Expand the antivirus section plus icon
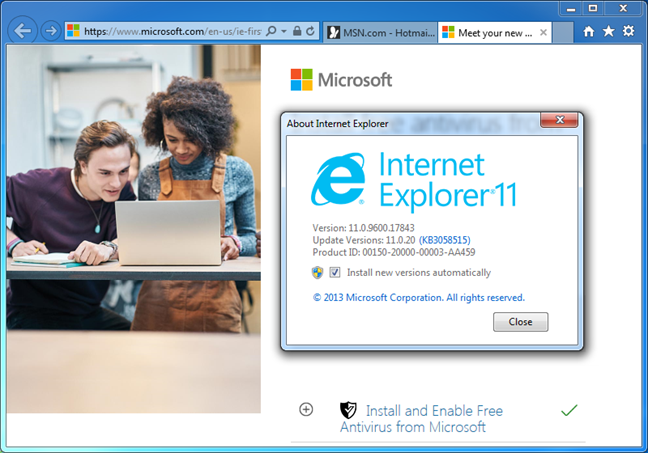The height and width of the screenshot is (453, 648). [306, 410]
